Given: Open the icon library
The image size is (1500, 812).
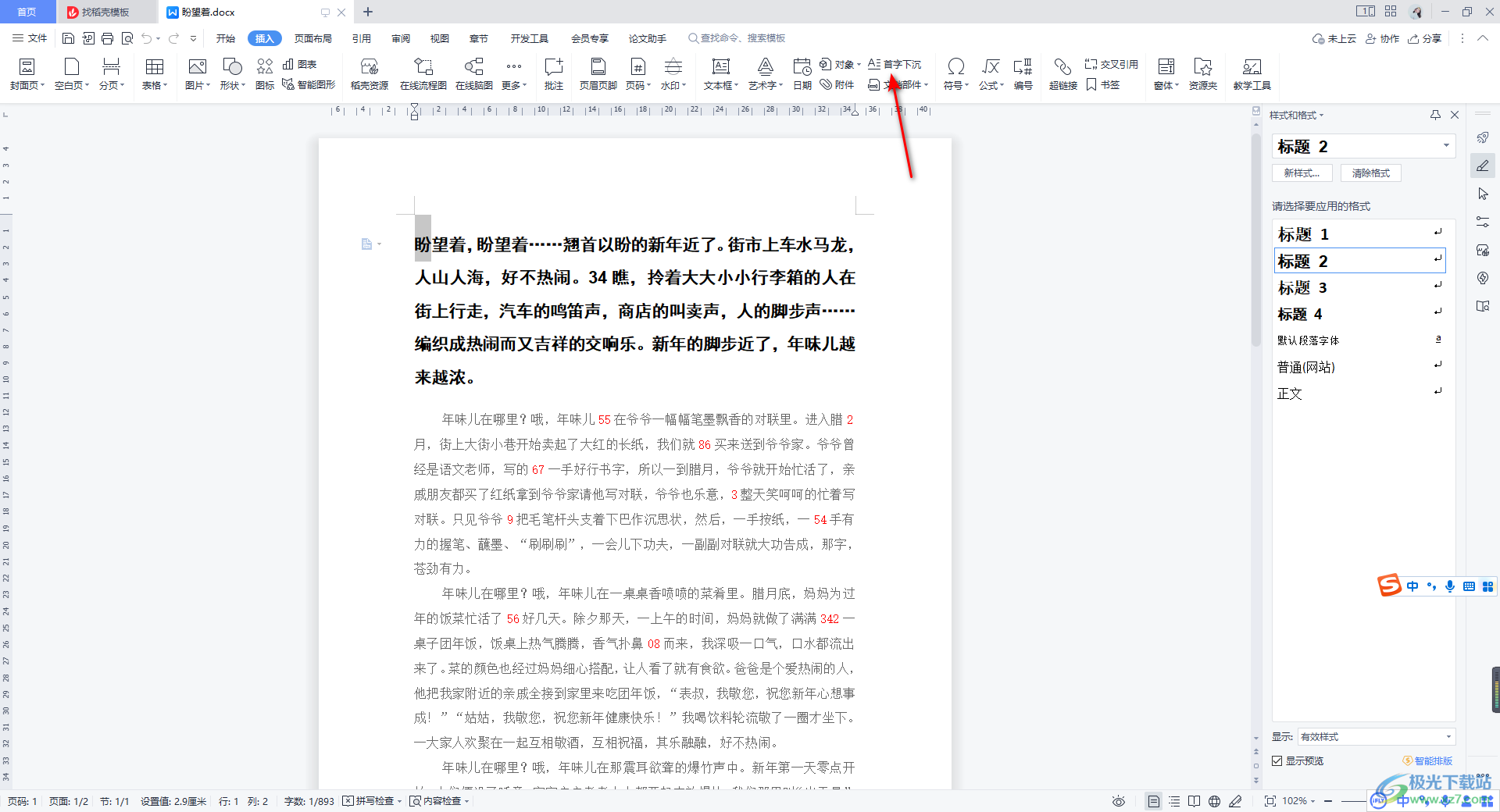Looking at the screenshot, I should click(x=265, y=74).
